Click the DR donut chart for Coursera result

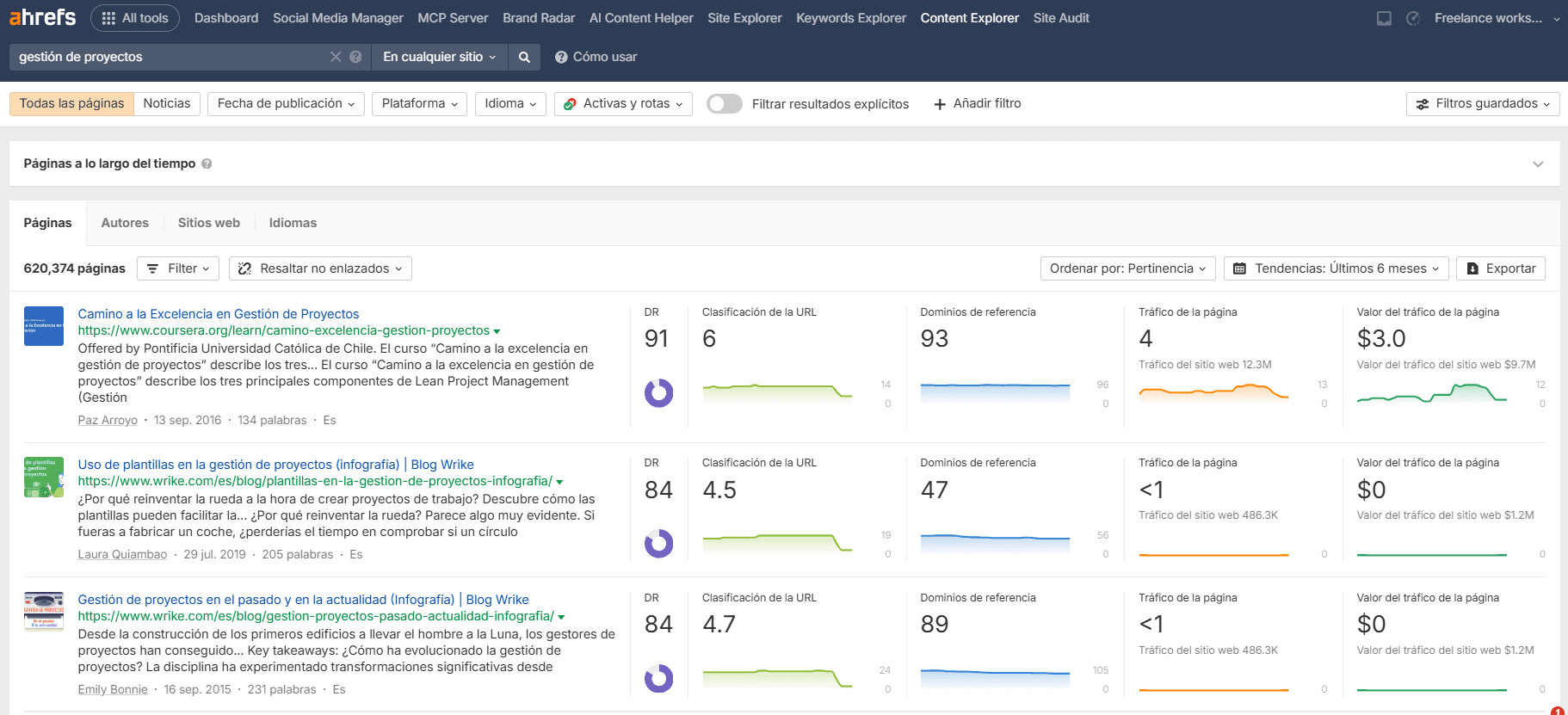click(658, 393)
